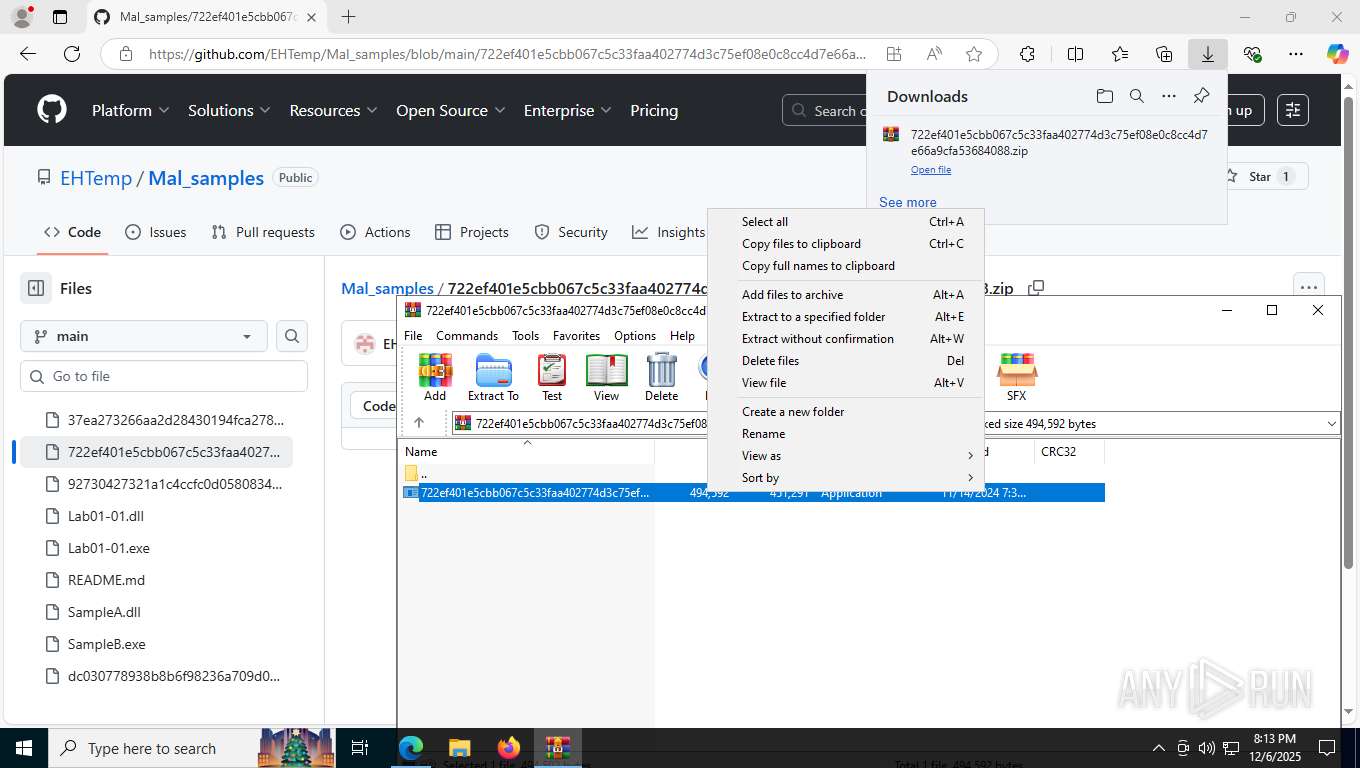Click the Extract To toolbar icon
1360x768 pixels.
[493, 377]
